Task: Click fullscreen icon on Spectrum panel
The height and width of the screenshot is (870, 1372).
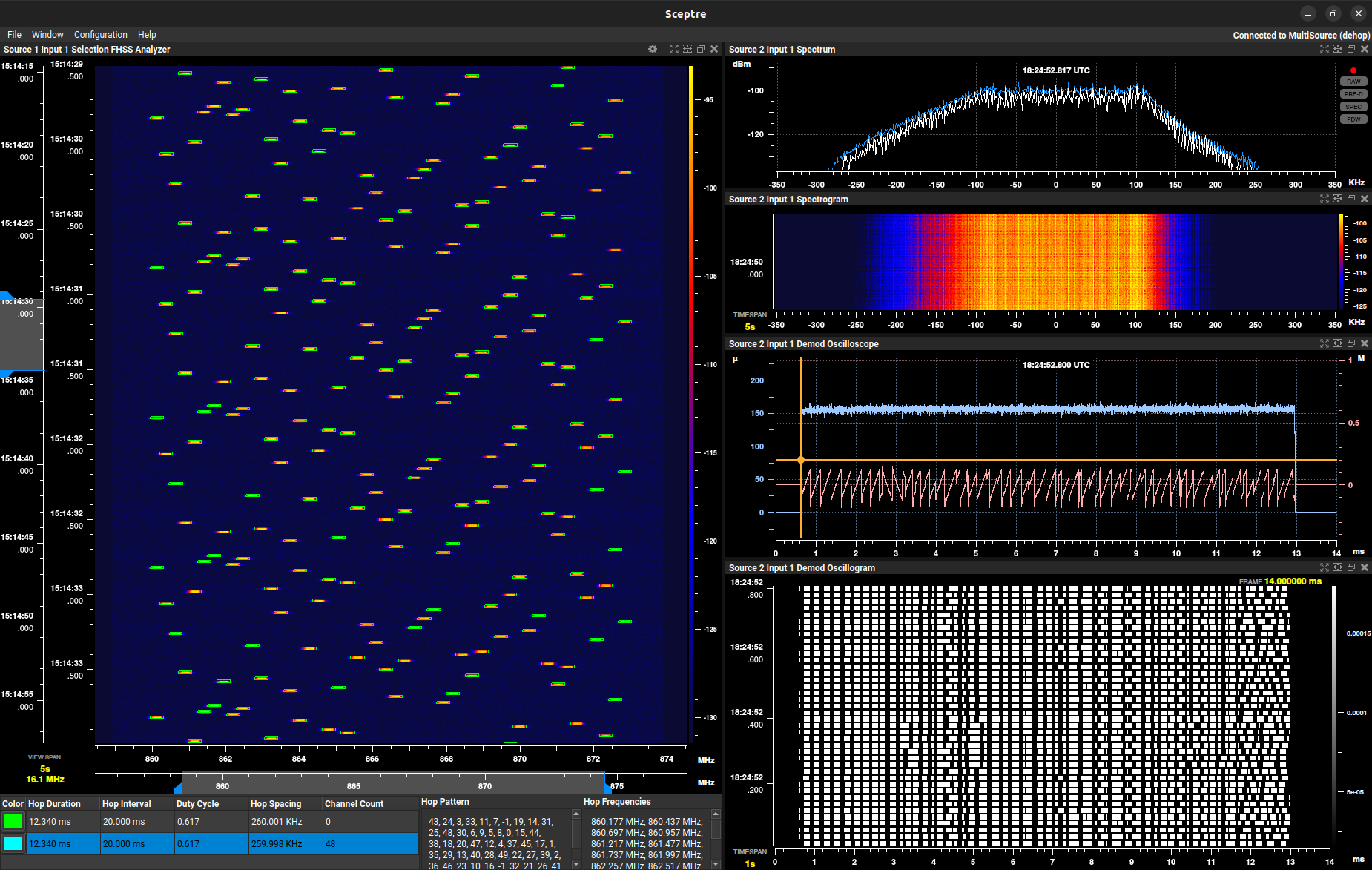Action: 1325,49
